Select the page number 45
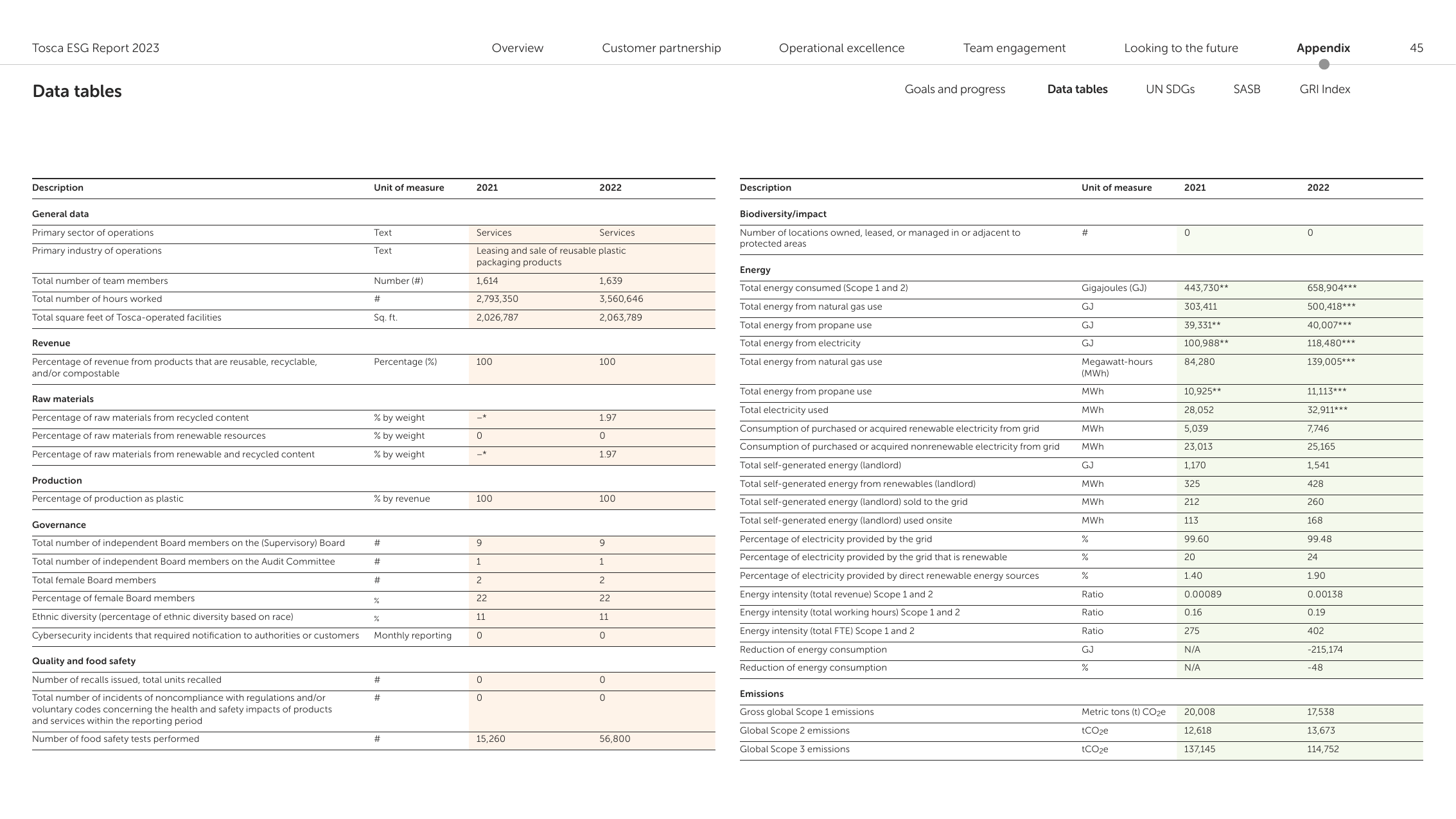 1416,48
